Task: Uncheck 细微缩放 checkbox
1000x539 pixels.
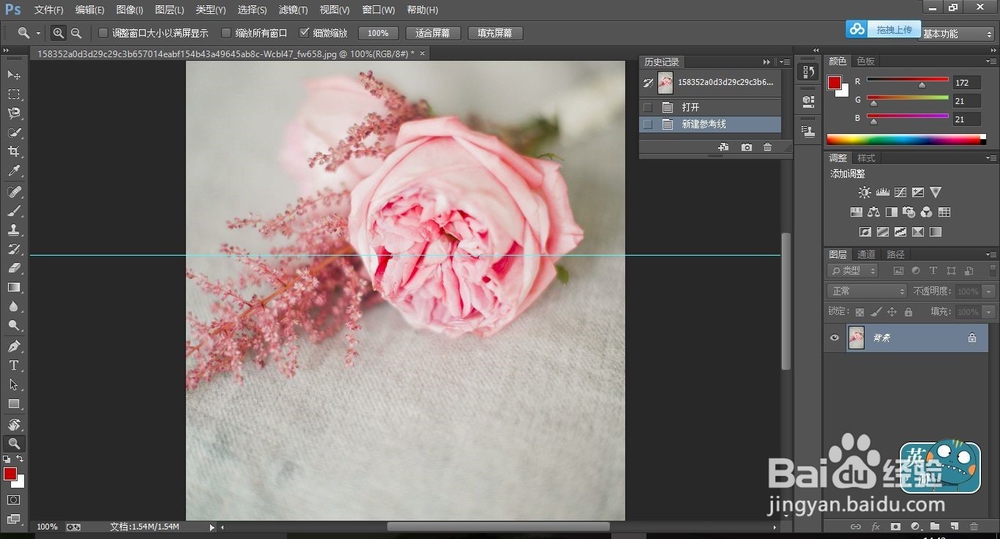Action: coord(304,33)
